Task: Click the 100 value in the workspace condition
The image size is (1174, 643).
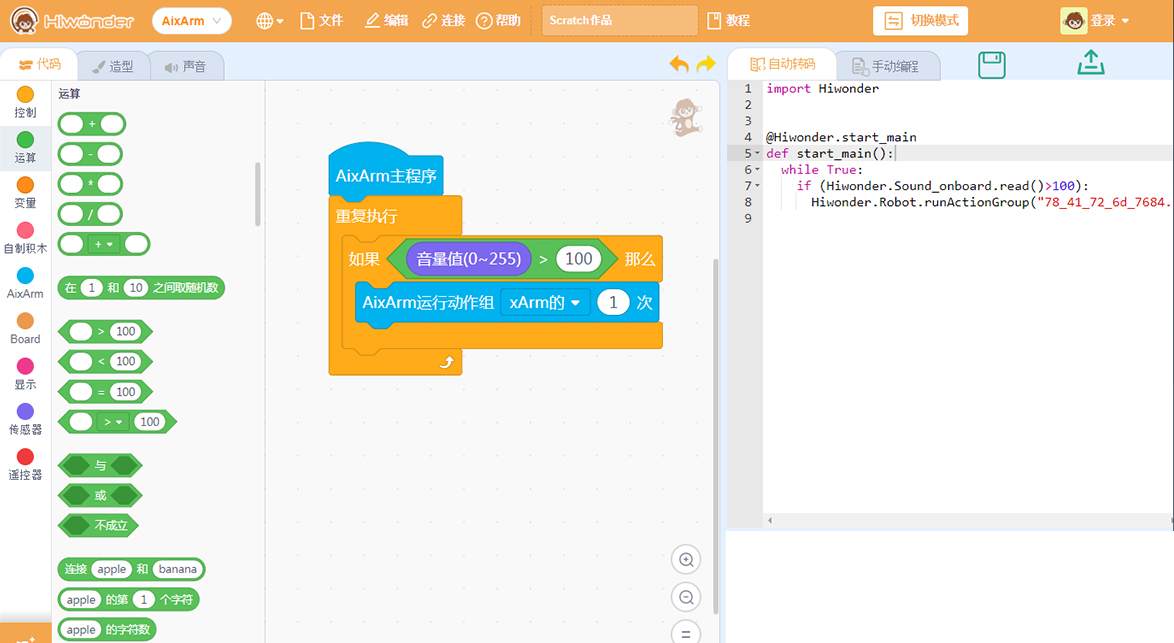Action: [578, 259]
